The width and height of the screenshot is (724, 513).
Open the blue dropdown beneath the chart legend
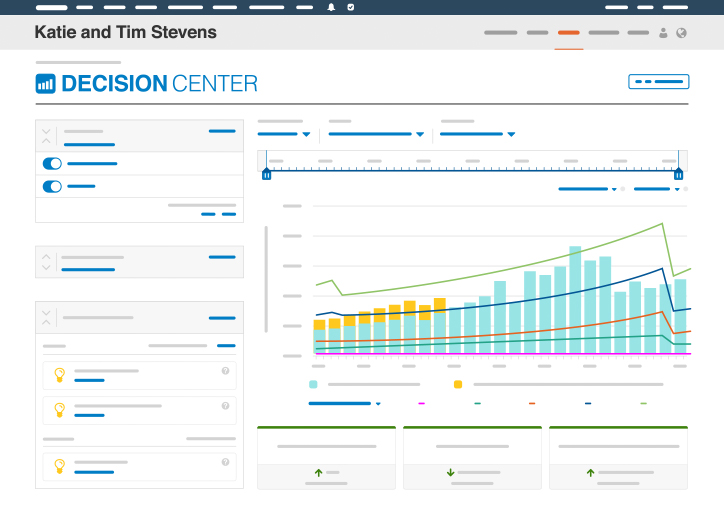click(344, 404)
